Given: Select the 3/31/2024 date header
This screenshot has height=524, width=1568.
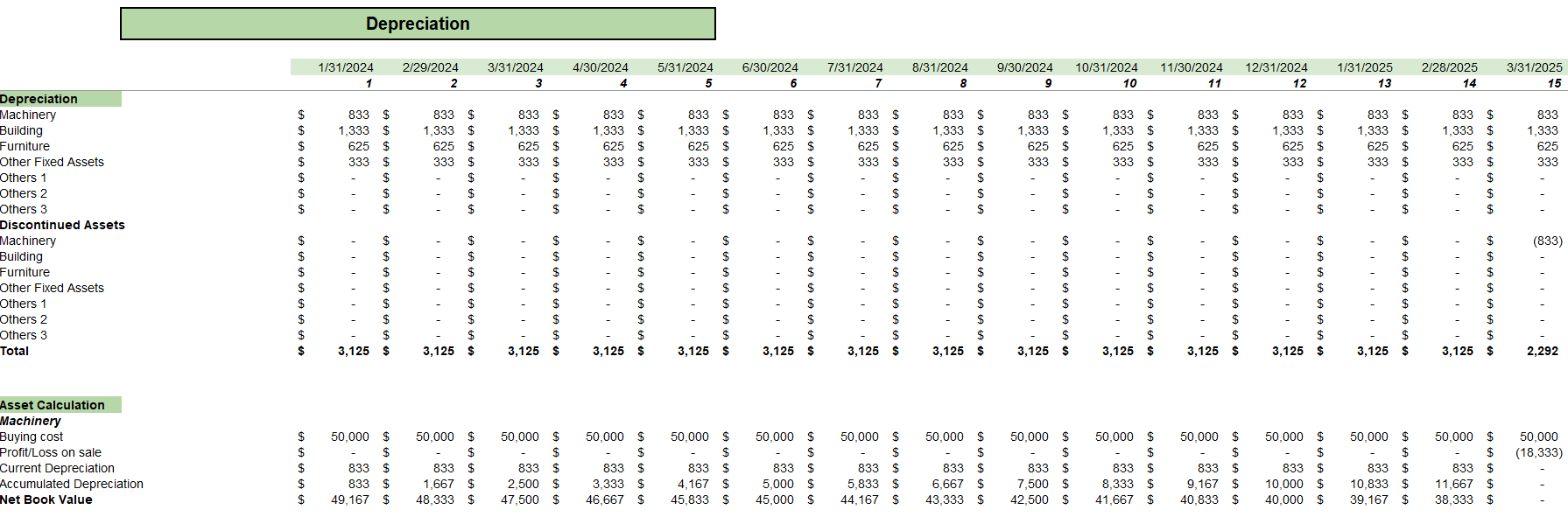Looking at the screenshot, I should [x=516, y=67].
